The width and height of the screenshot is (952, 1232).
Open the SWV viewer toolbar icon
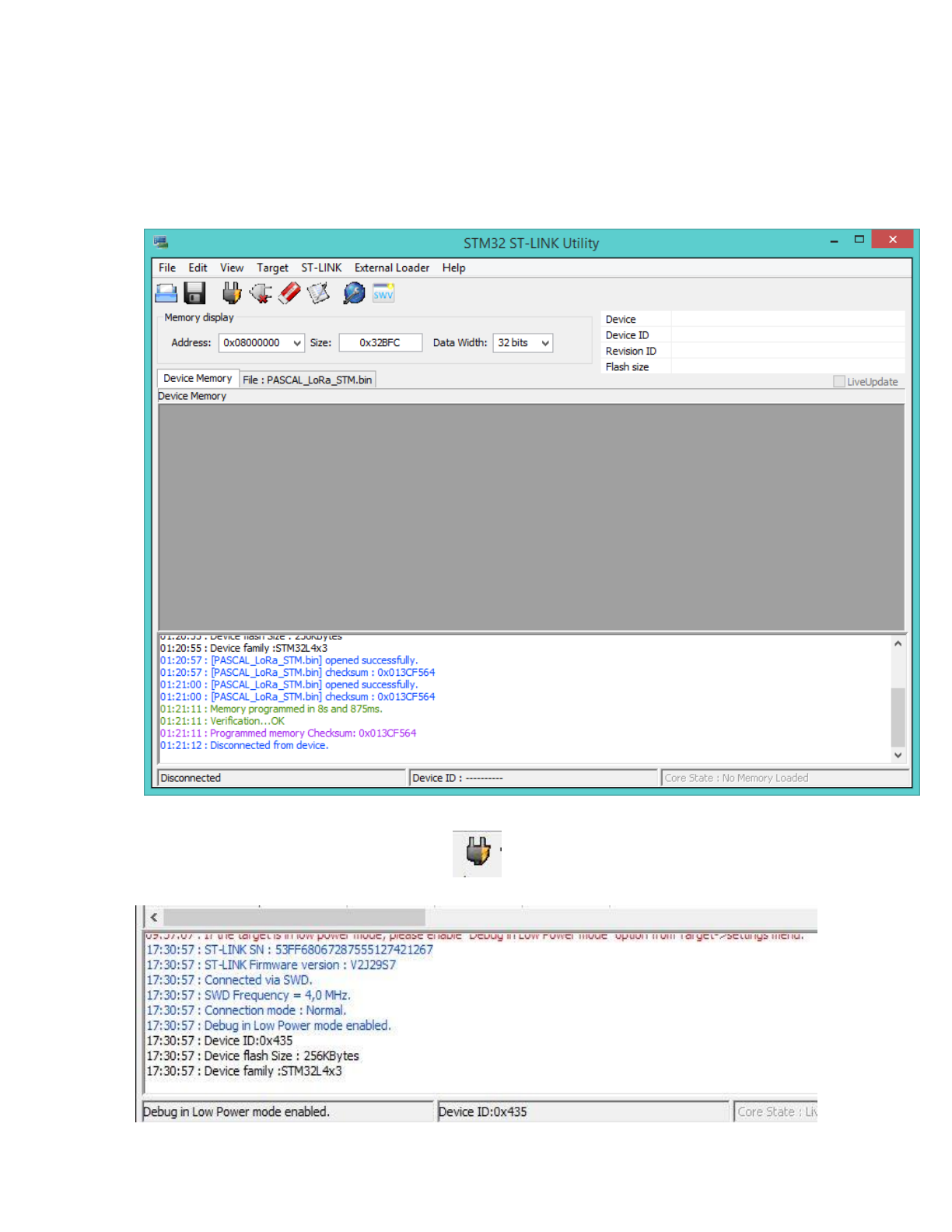coord(383,293)
